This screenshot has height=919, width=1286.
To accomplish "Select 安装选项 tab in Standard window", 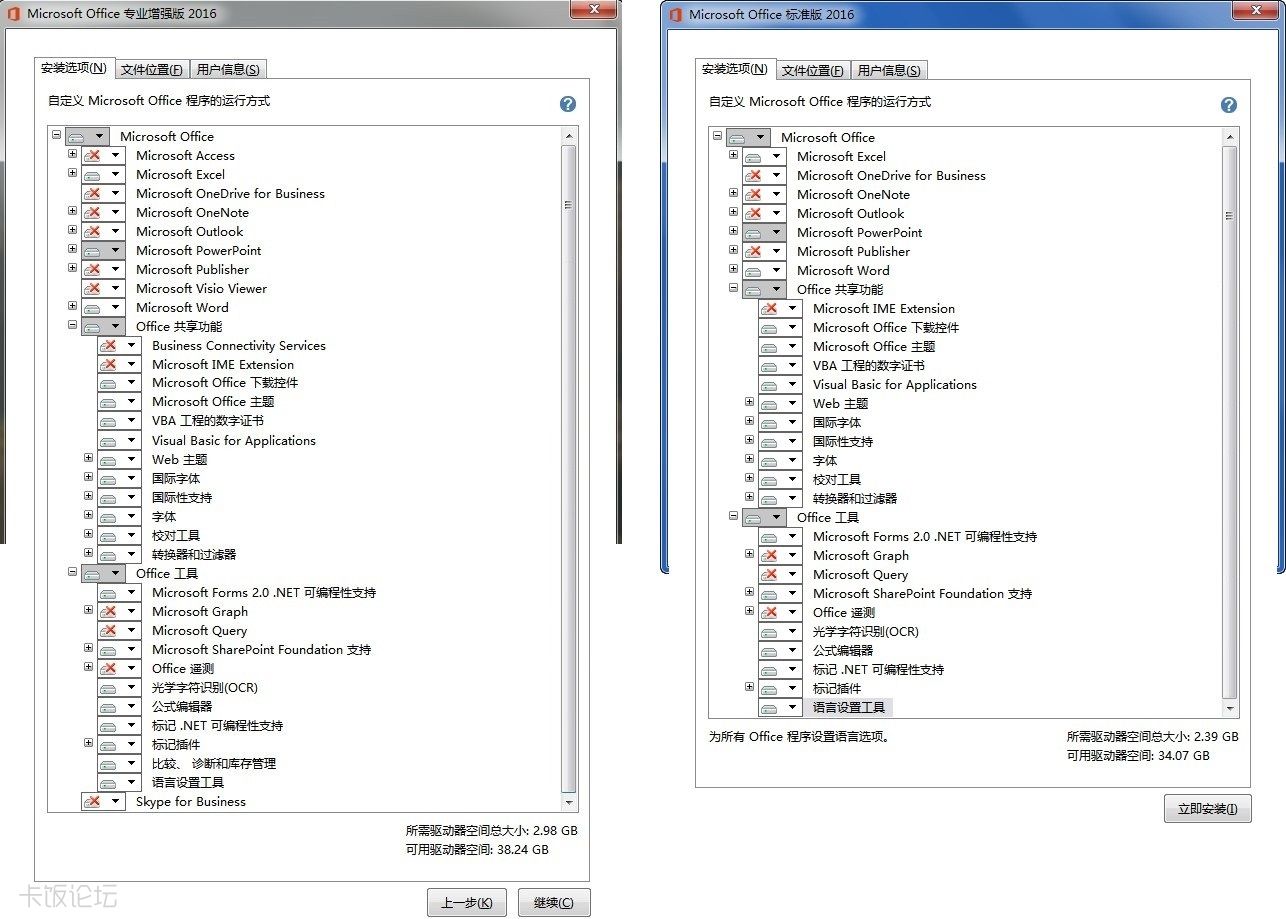I will pos(734,69).
